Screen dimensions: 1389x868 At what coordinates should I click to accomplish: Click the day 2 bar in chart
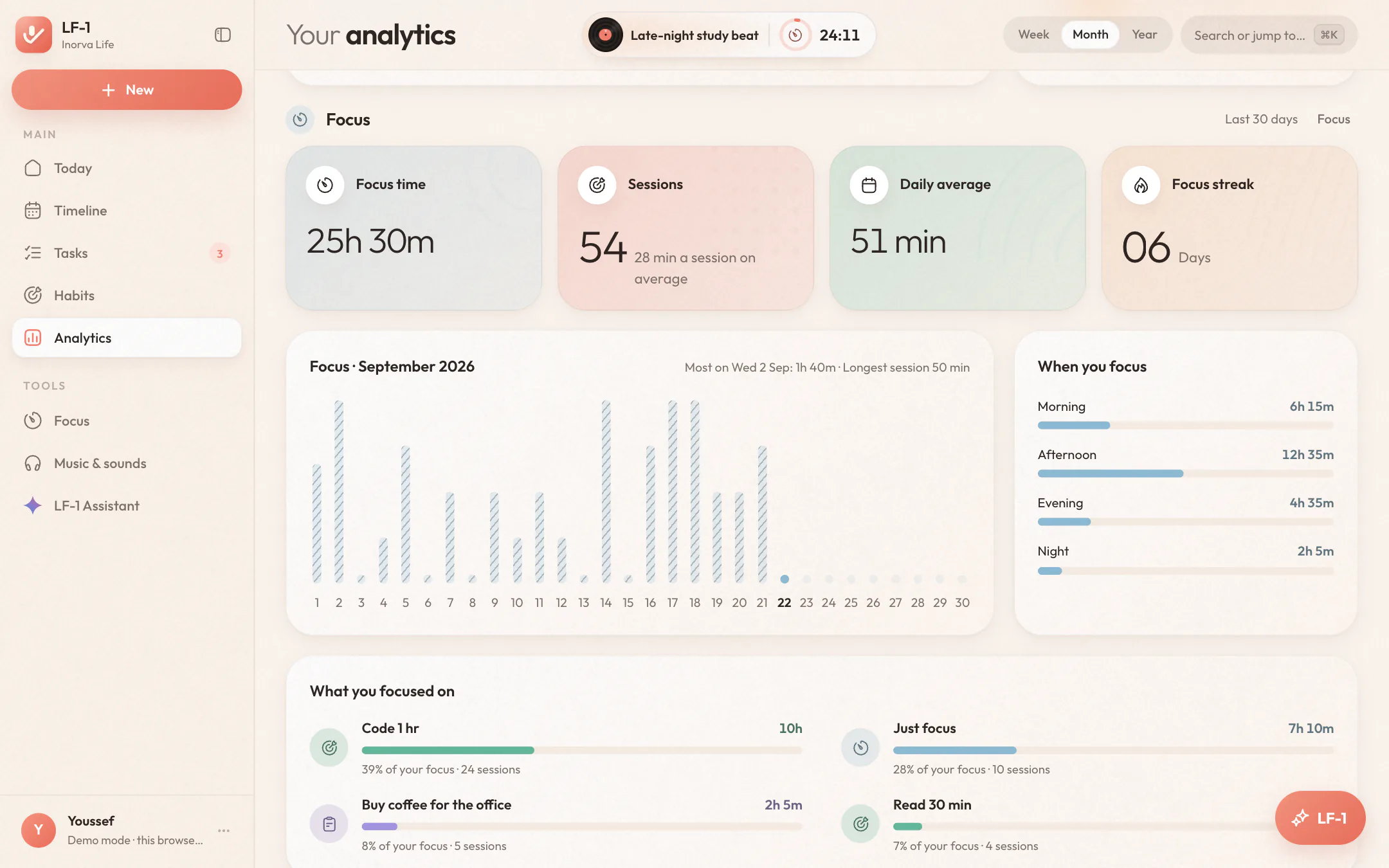(339, 492)
